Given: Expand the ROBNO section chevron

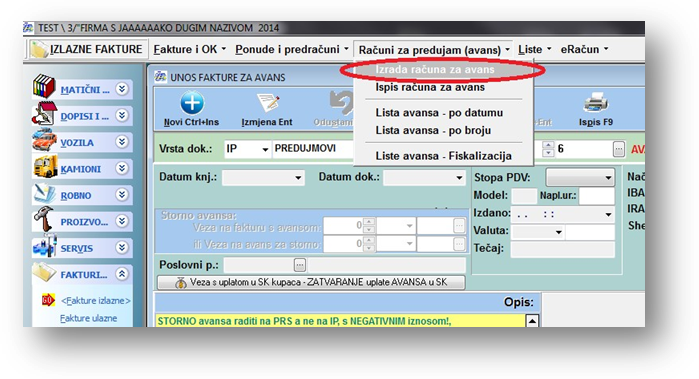Looking at the screenshot, I should [122, 194].
